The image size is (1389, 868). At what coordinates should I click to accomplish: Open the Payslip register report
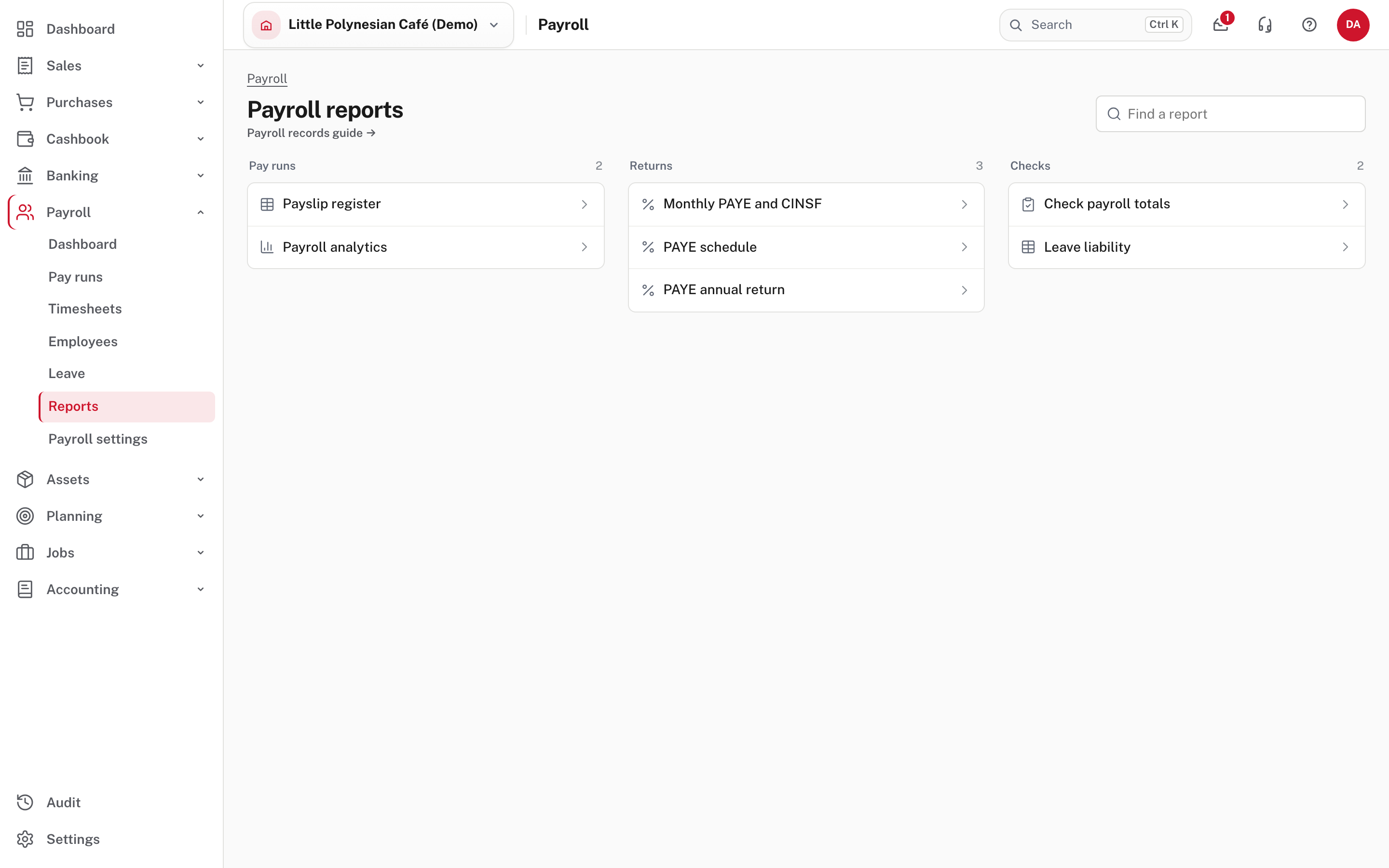coord(425,204)
